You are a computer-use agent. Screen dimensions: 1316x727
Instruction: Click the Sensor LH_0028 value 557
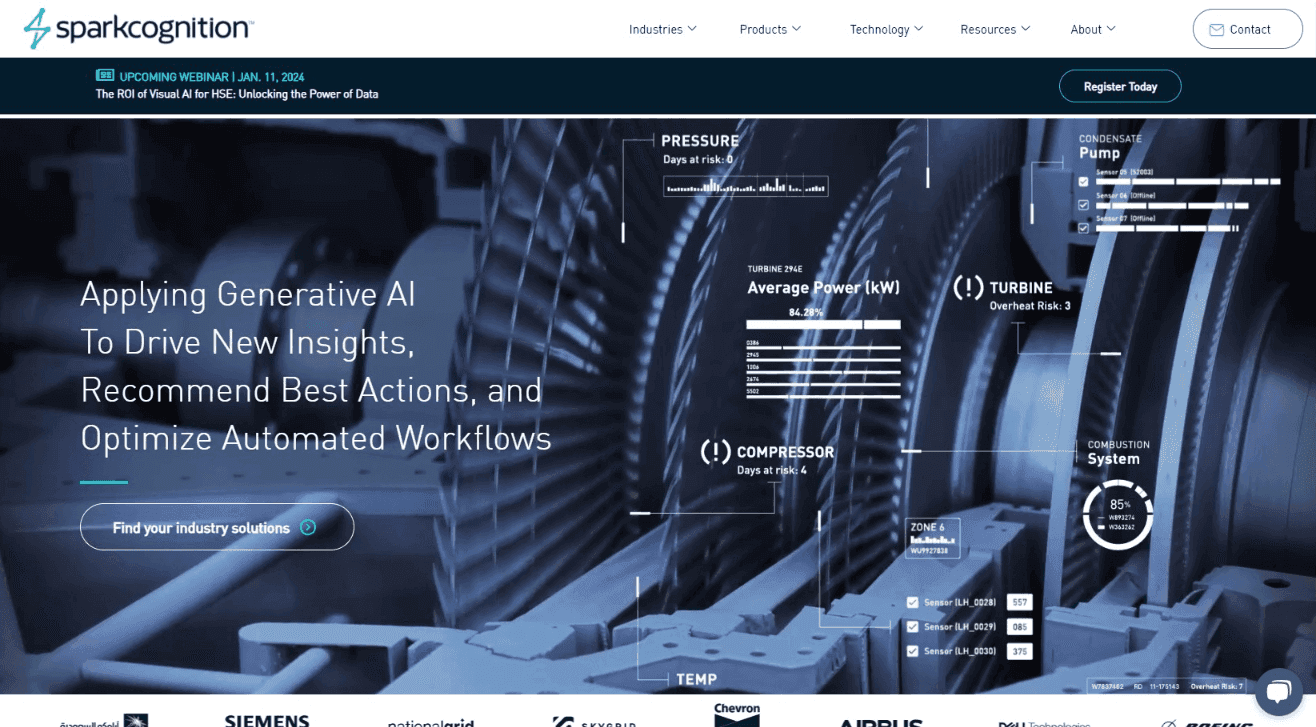1019,602
